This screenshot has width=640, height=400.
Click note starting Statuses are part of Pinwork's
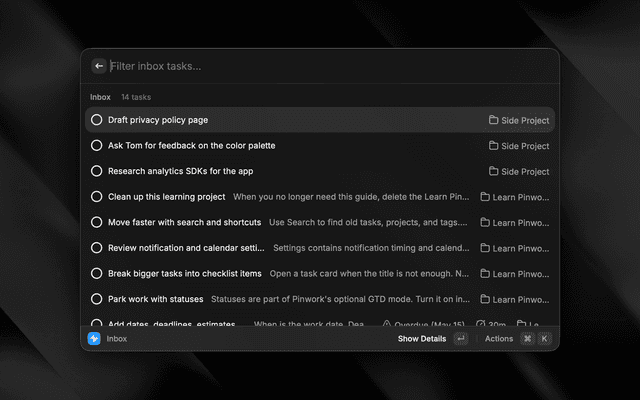340,299
